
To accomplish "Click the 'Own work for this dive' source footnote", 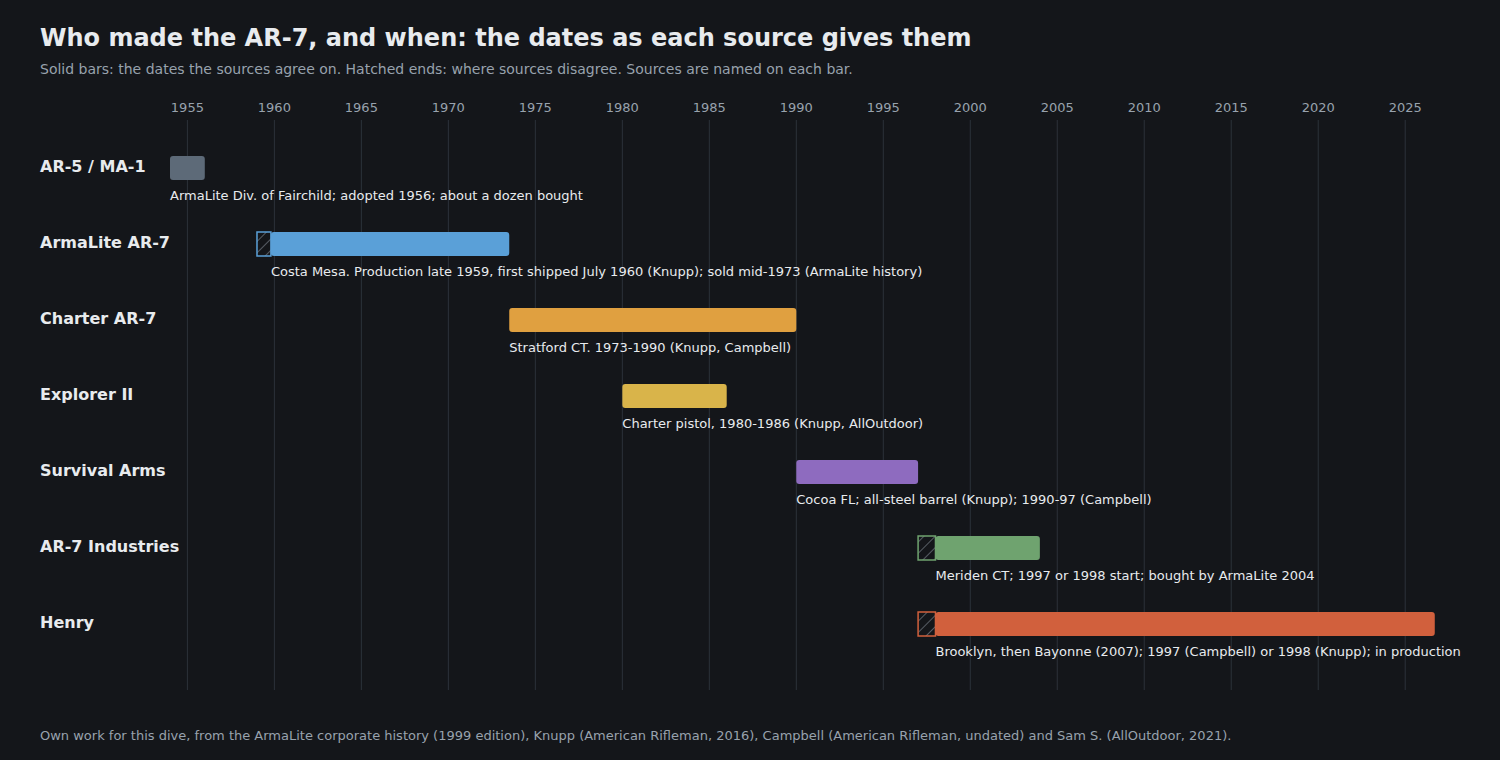I will (x=635, y=736).
